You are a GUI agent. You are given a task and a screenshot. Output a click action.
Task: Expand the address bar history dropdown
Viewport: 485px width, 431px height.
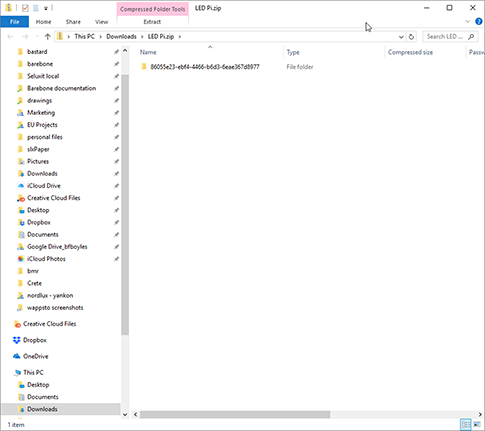coord(401,37)
